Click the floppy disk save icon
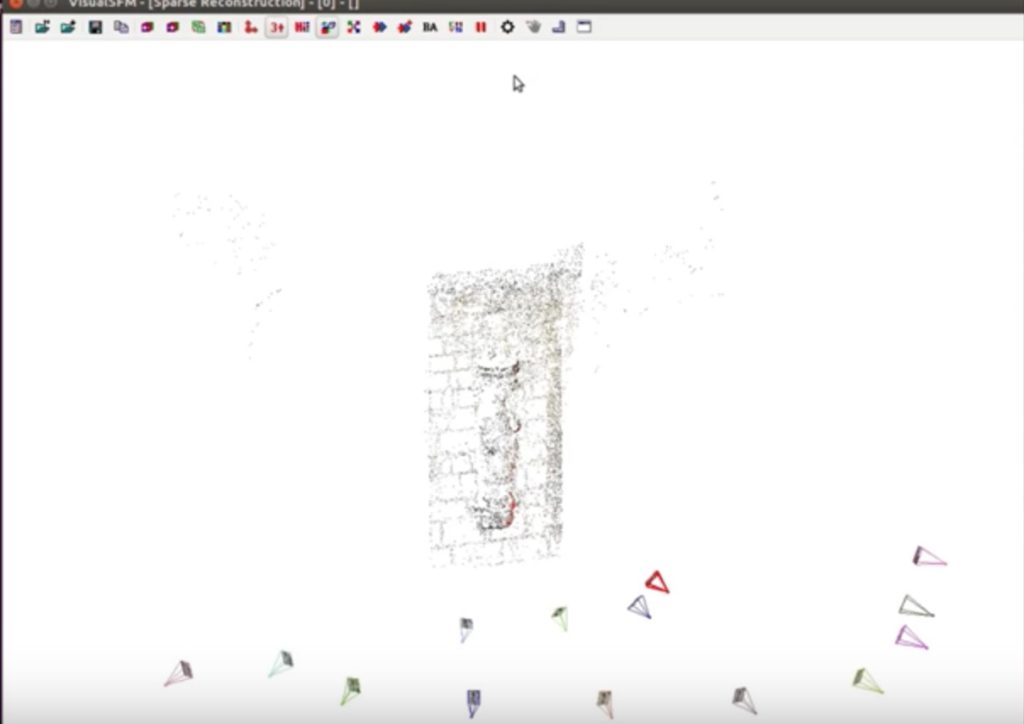The width and height of the screenshot is (1024, 724). click(95, 27)
